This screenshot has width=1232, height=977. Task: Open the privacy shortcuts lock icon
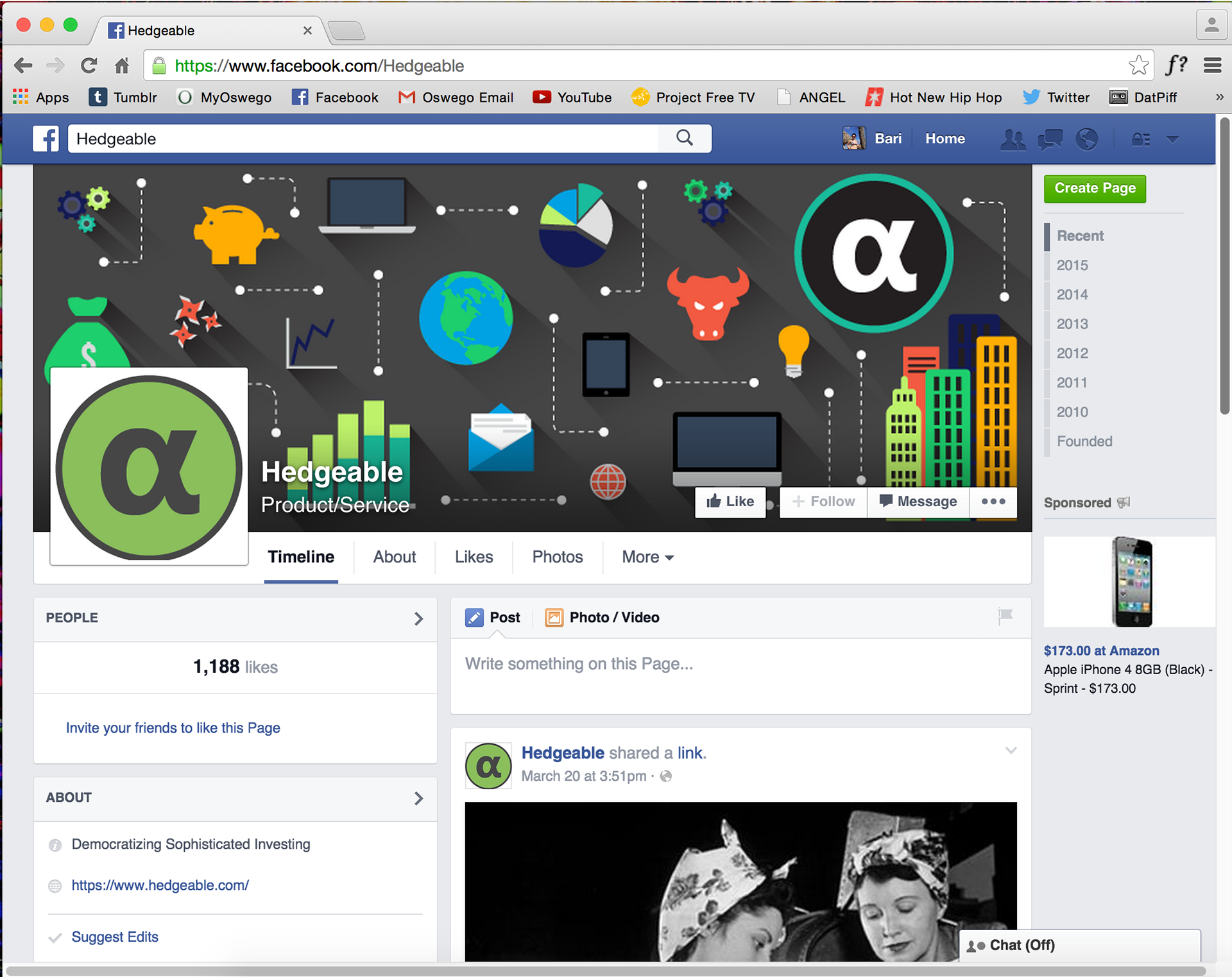tap(1140, 139)
